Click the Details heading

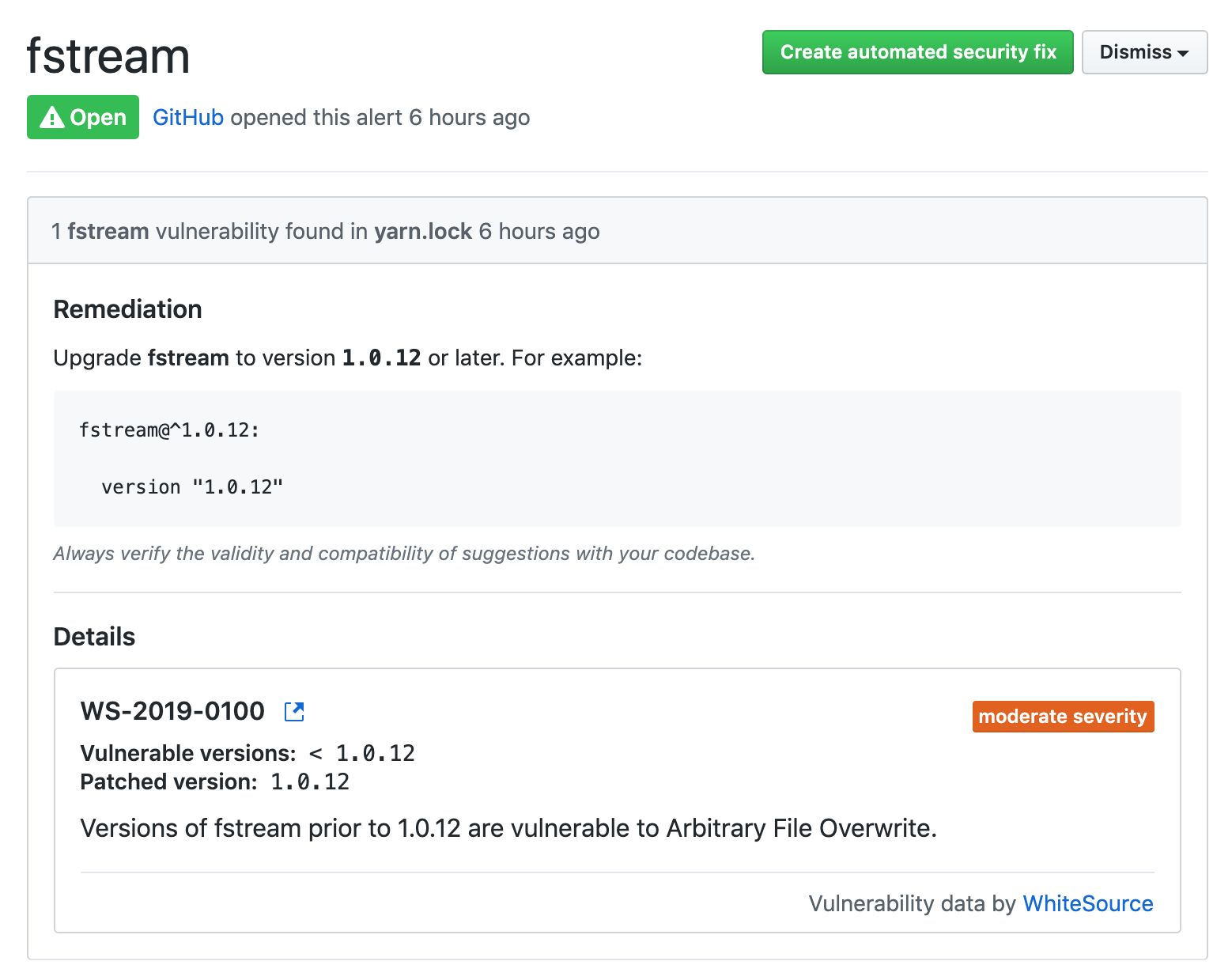(94, 637)
